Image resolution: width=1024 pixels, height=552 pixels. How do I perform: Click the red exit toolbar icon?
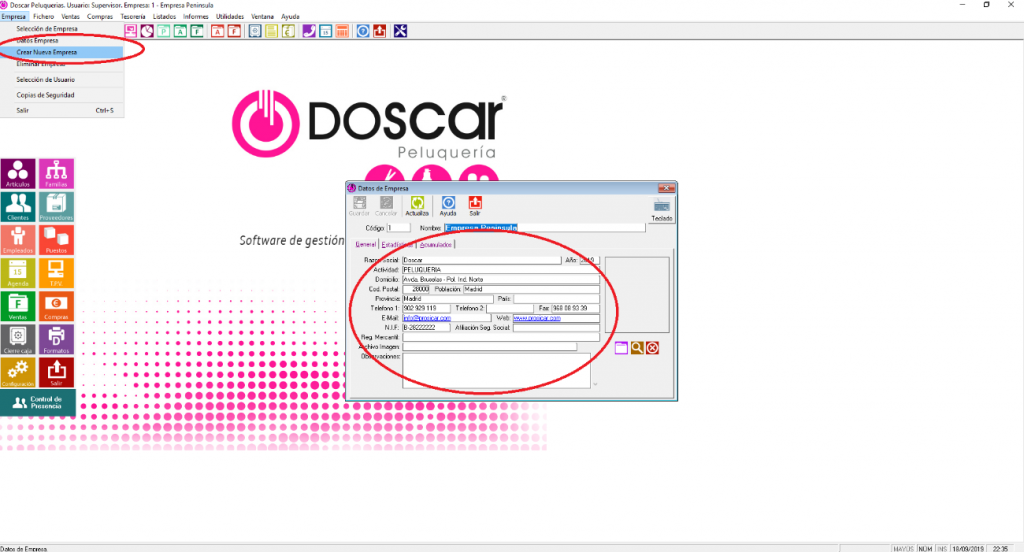click(x=379, y=31)
